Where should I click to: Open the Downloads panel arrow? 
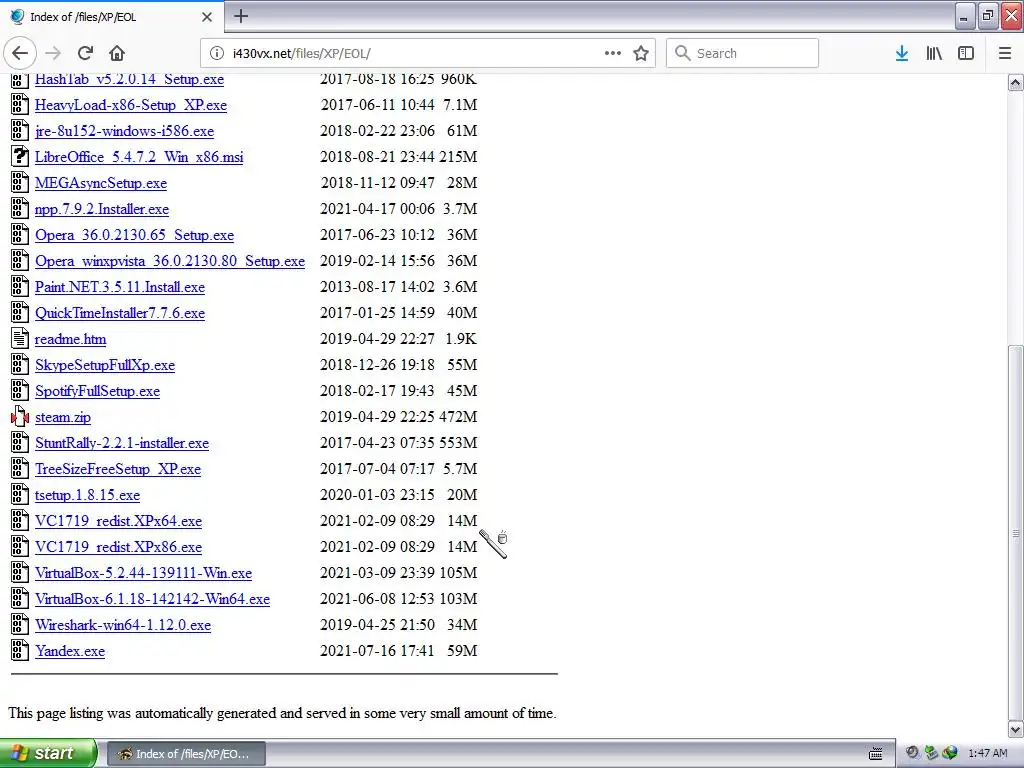[x=902, y=53]
